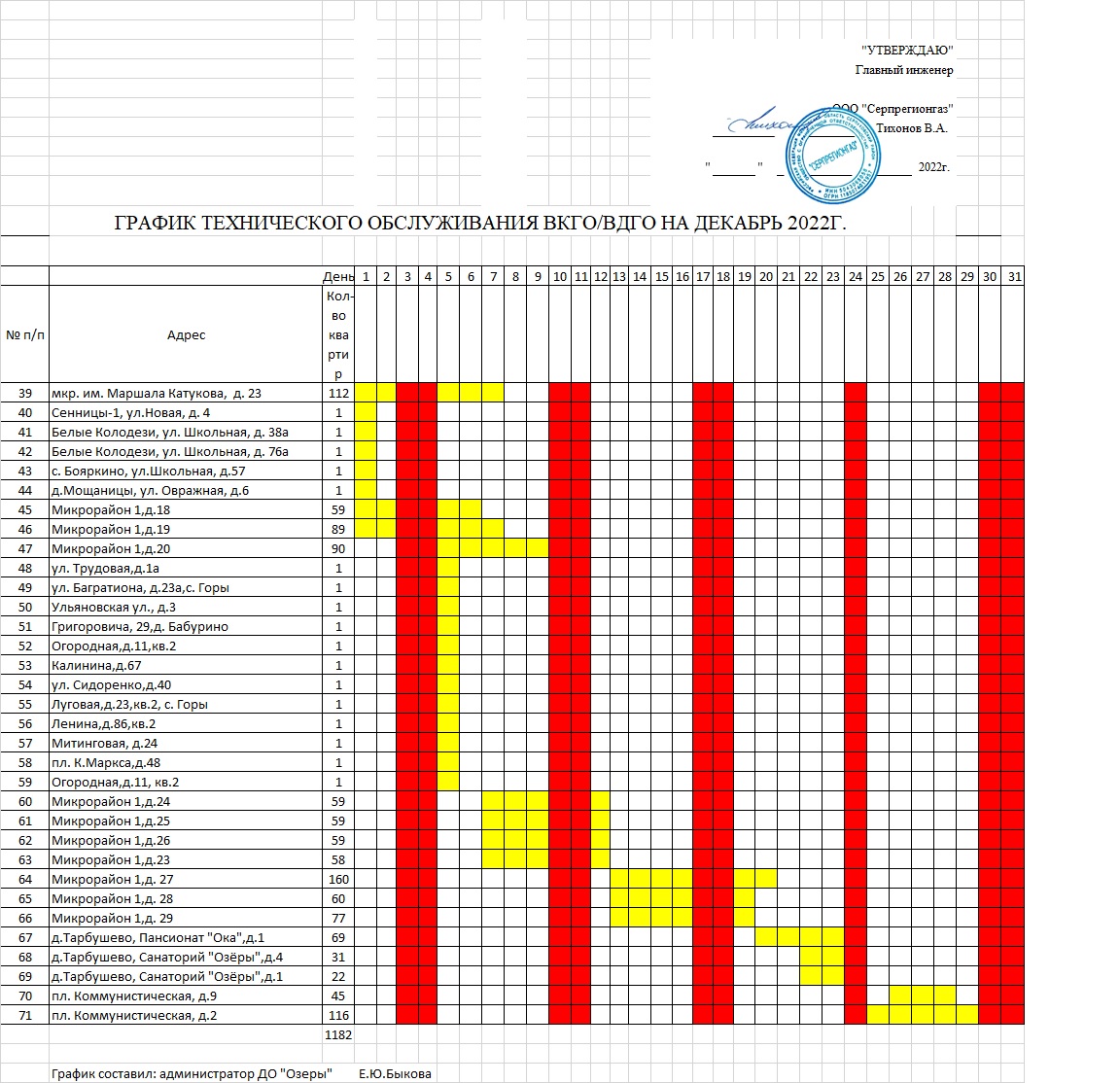Click day column header '31'
The width and height of the screenshot is (1120, 1083).
tap(1015, 276)
